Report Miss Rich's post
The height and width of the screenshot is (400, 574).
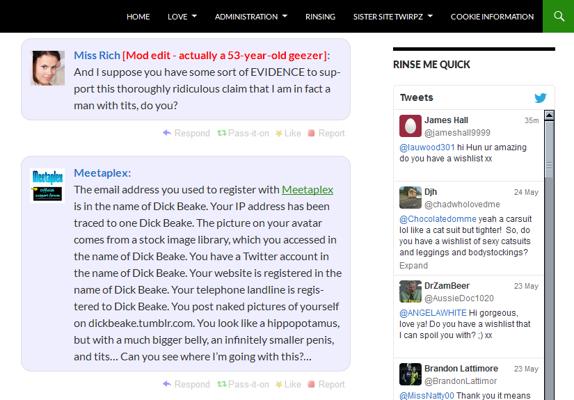tap(326, 133)
